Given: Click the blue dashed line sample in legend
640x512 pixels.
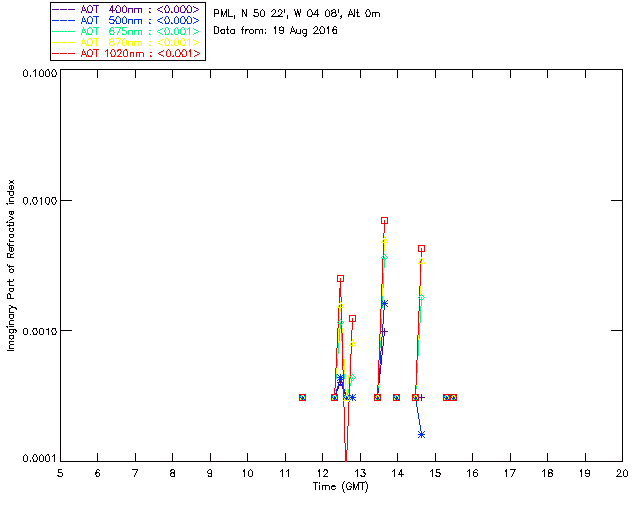Looking at the screenshot, I should pos(64,21).
